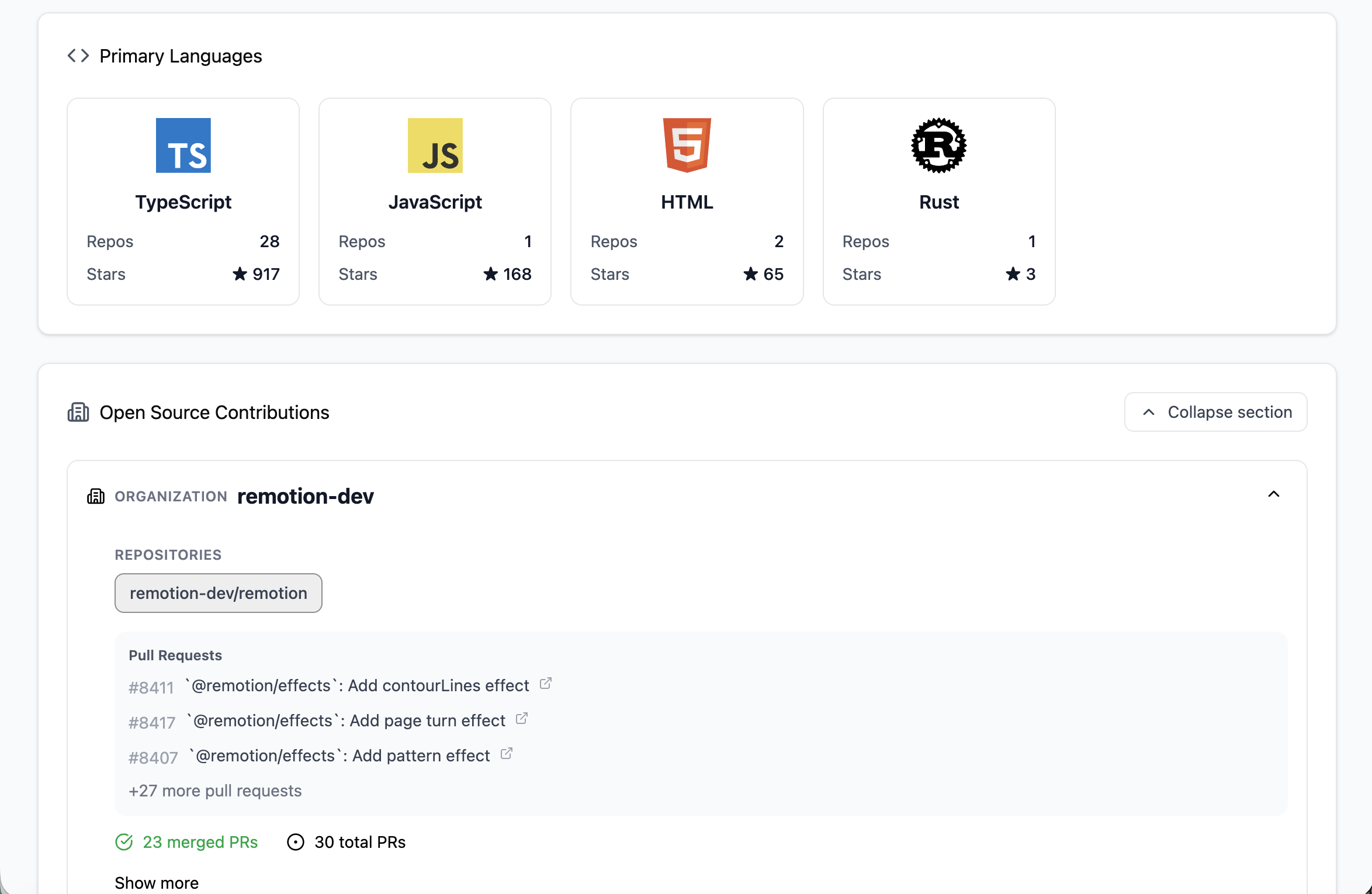Click HTML repos count 2
Viewport: 1372px width, 894px height.
pos(779,241)
